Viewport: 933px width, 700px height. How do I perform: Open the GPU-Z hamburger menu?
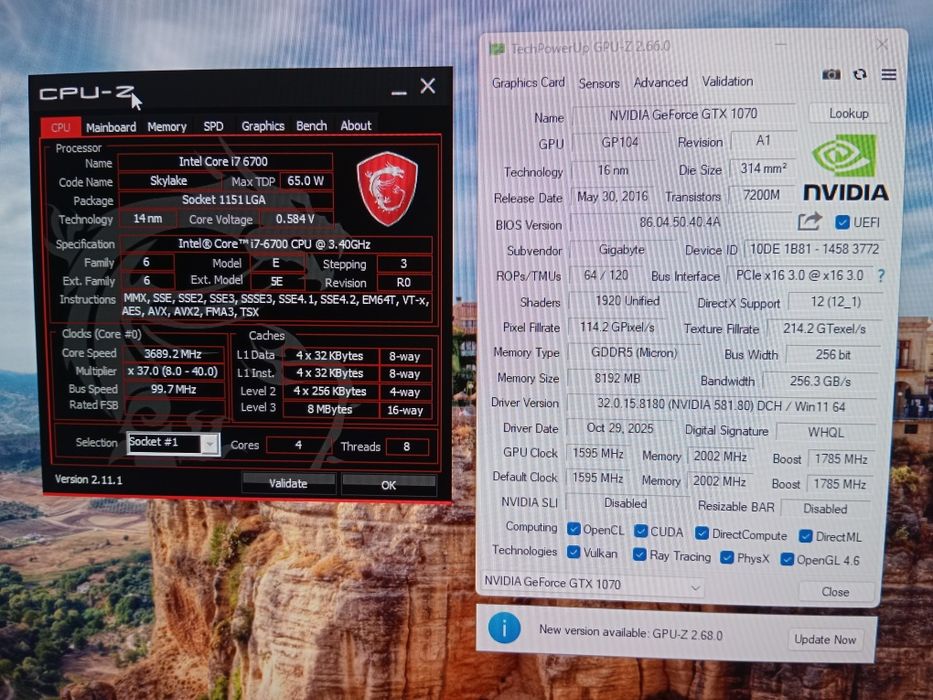[889, 74]
